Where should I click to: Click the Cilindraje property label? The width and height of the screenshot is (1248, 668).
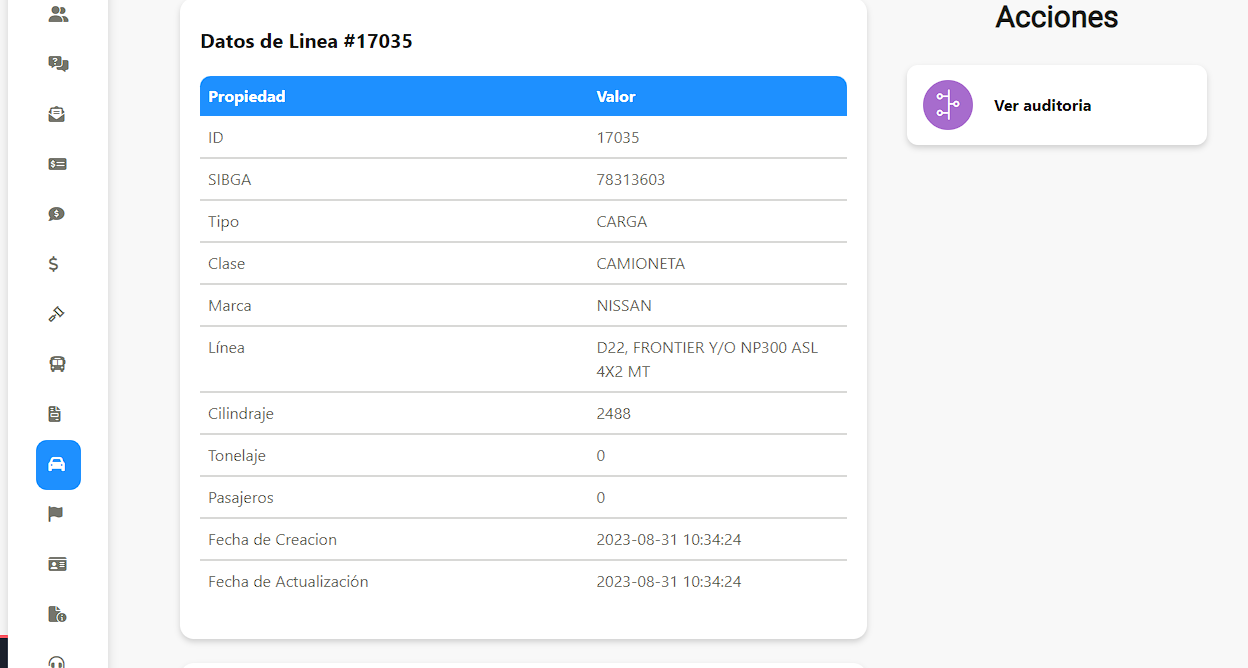(241, 414)
